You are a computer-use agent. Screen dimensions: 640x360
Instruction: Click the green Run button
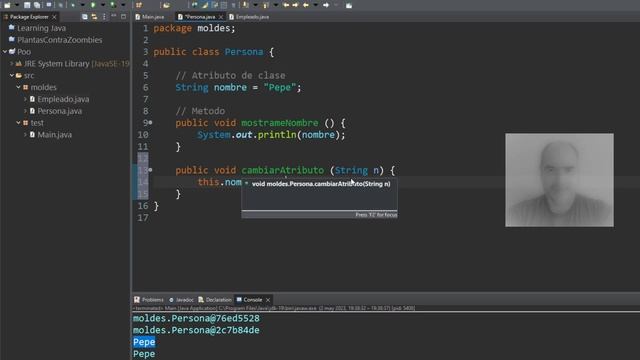93,5
